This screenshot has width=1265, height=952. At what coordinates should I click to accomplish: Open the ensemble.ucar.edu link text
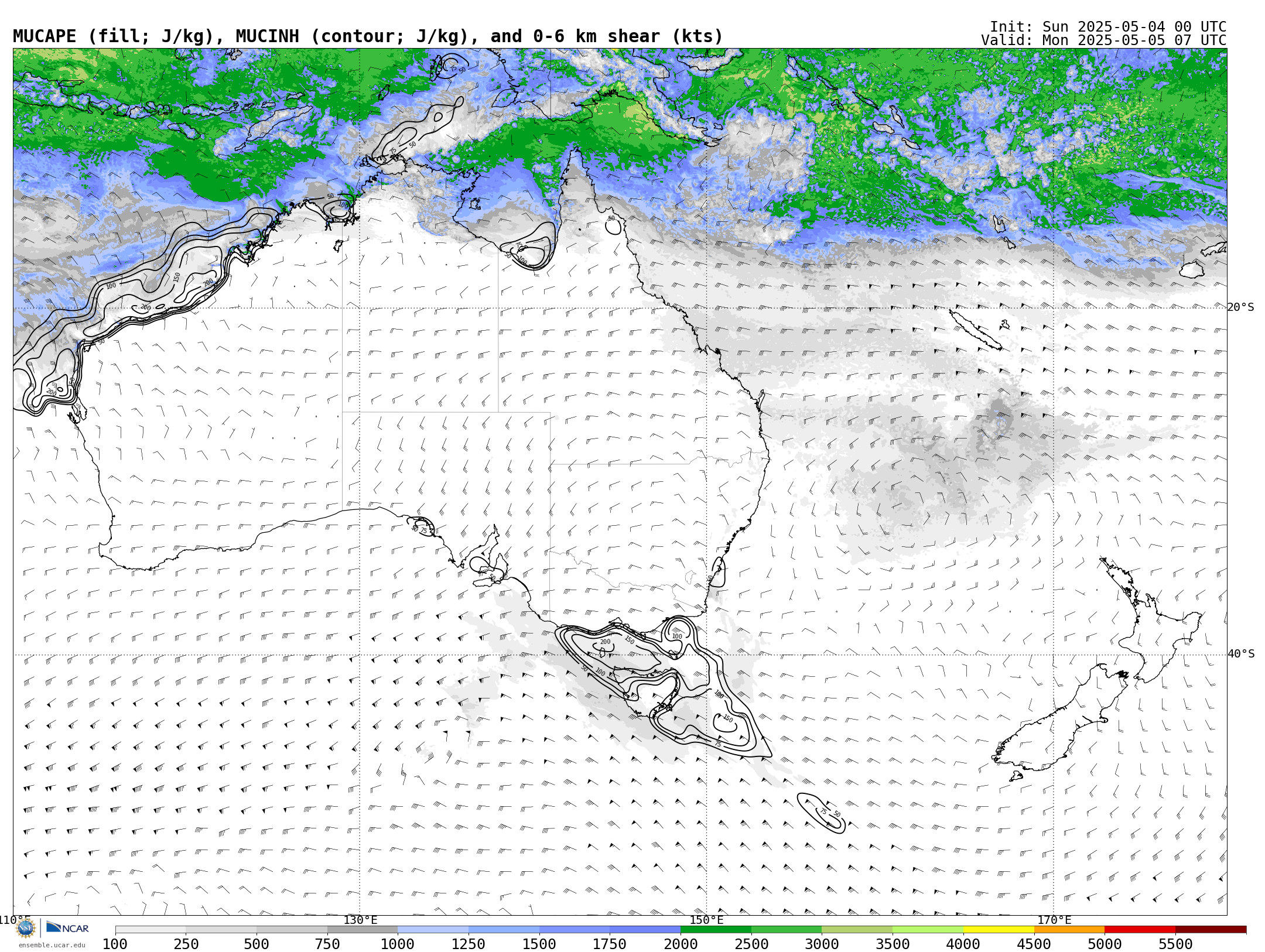(52, 945)
